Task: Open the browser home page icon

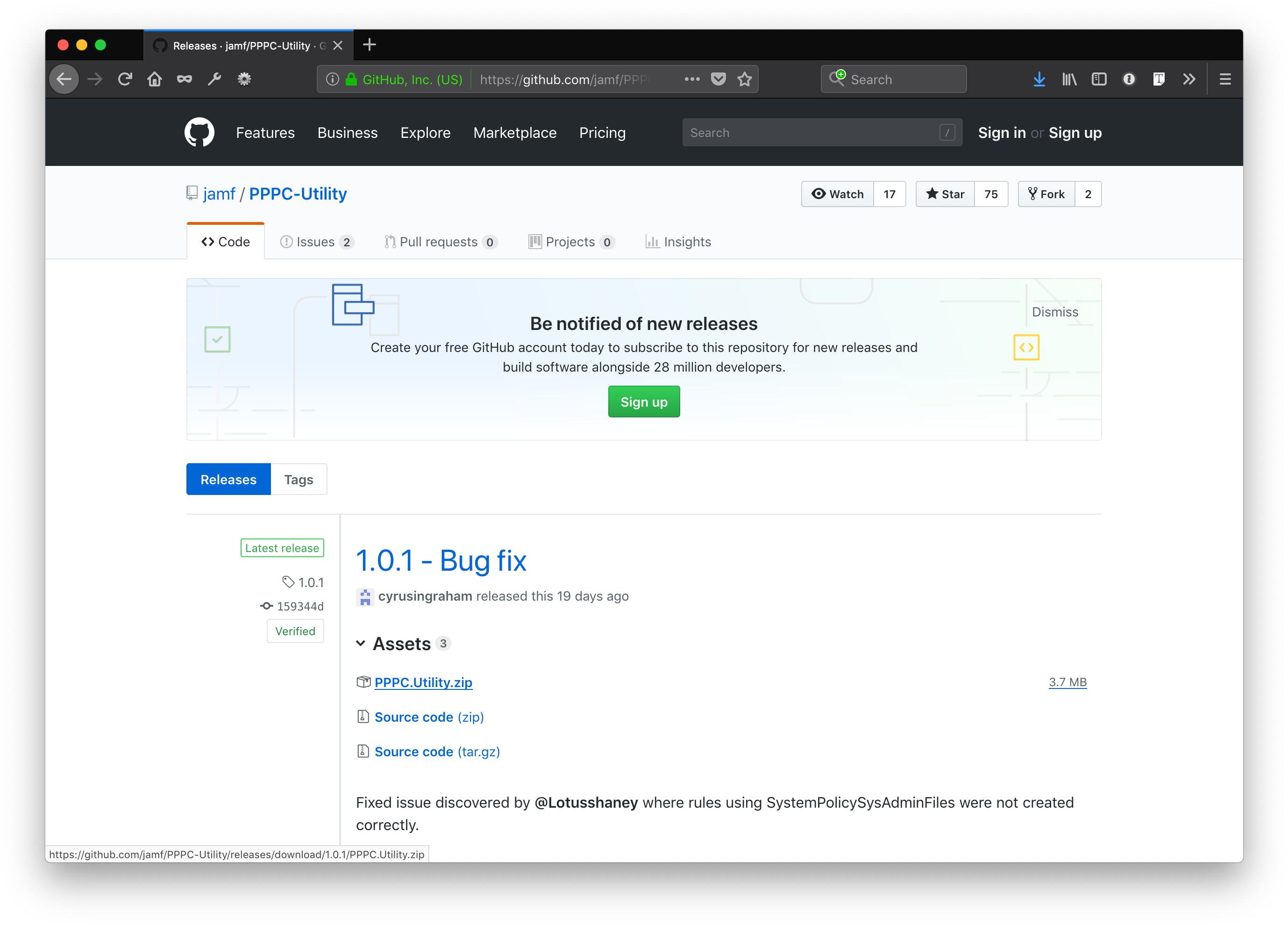Action: [x=155, y=79]
